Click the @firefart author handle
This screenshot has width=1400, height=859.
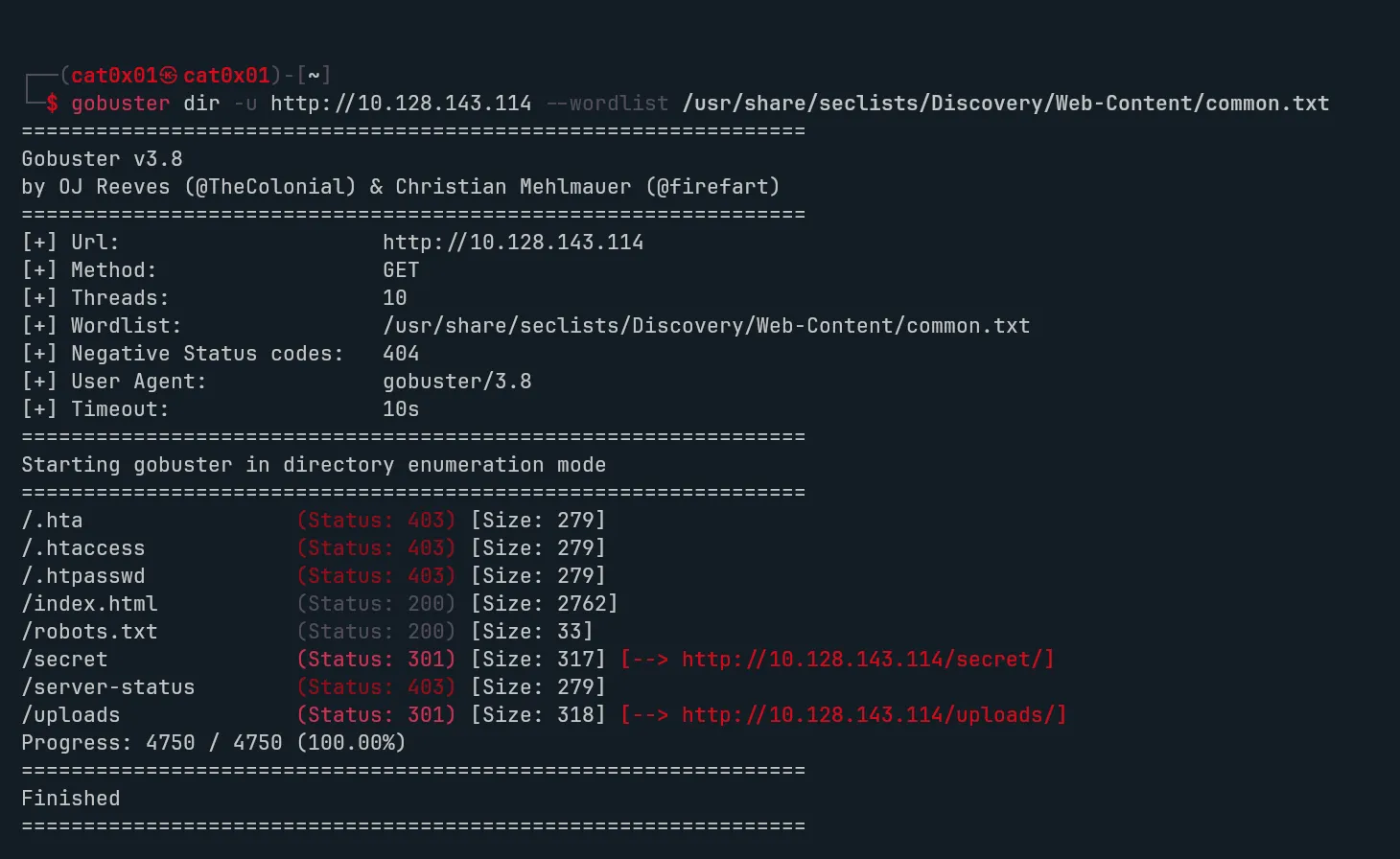click(712, 187)
